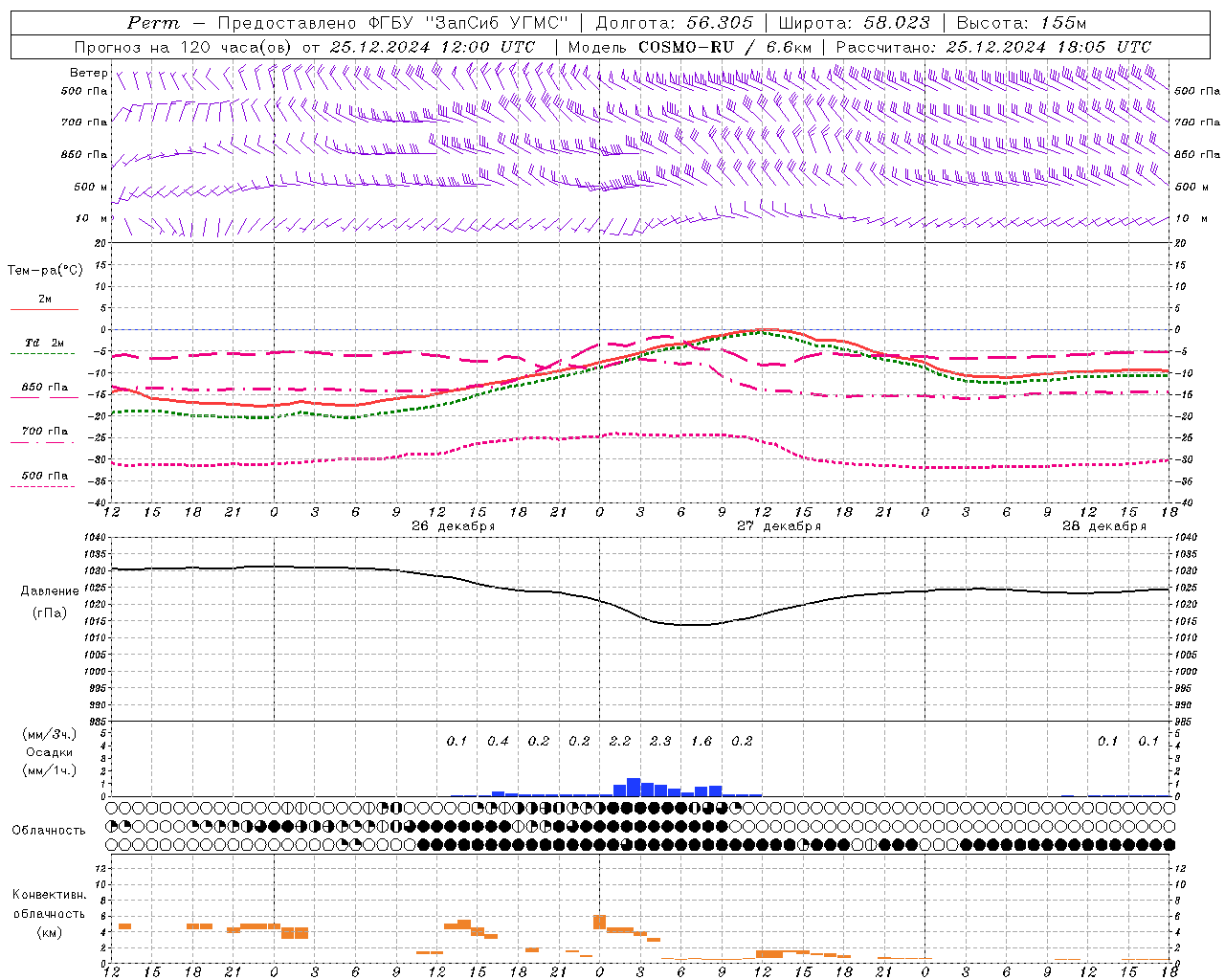This screenshot has height=980, width=1225.
Task: Click the "0.4" precipitation amount
Action: click(x=498, y=741)
